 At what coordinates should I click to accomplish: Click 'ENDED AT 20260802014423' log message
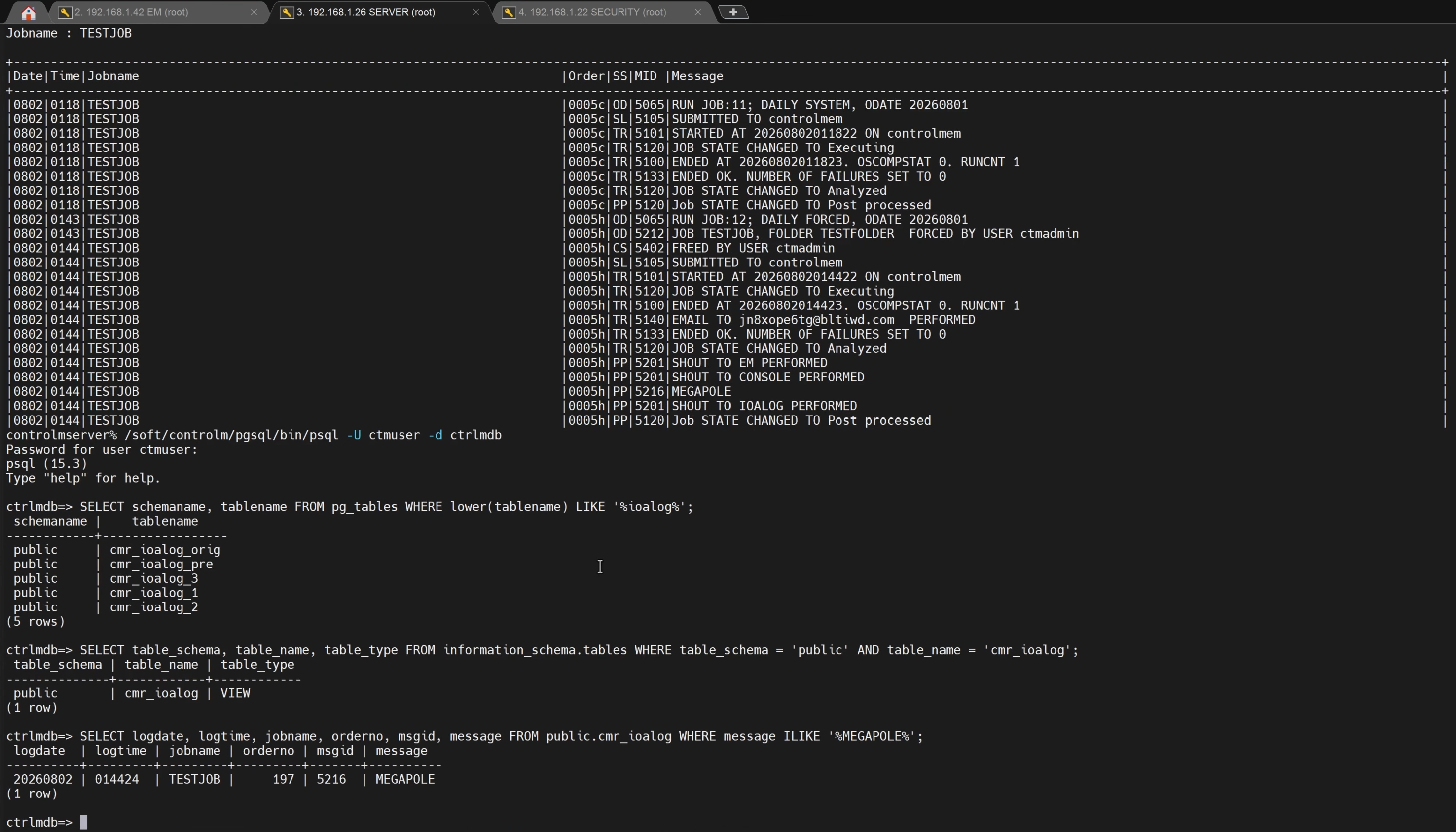click(x=845, y=306)
